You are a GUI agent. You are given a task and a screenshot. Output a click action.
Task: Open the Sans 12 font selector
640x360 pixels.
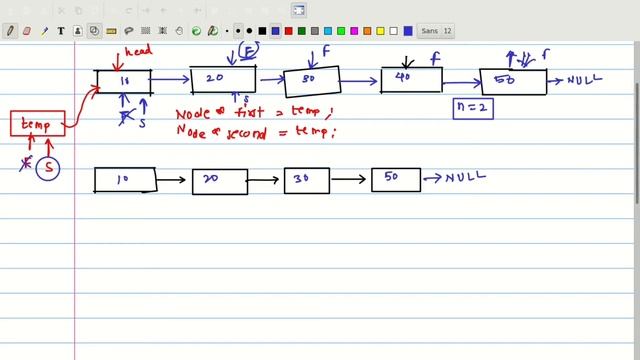[x=436, y=31]
